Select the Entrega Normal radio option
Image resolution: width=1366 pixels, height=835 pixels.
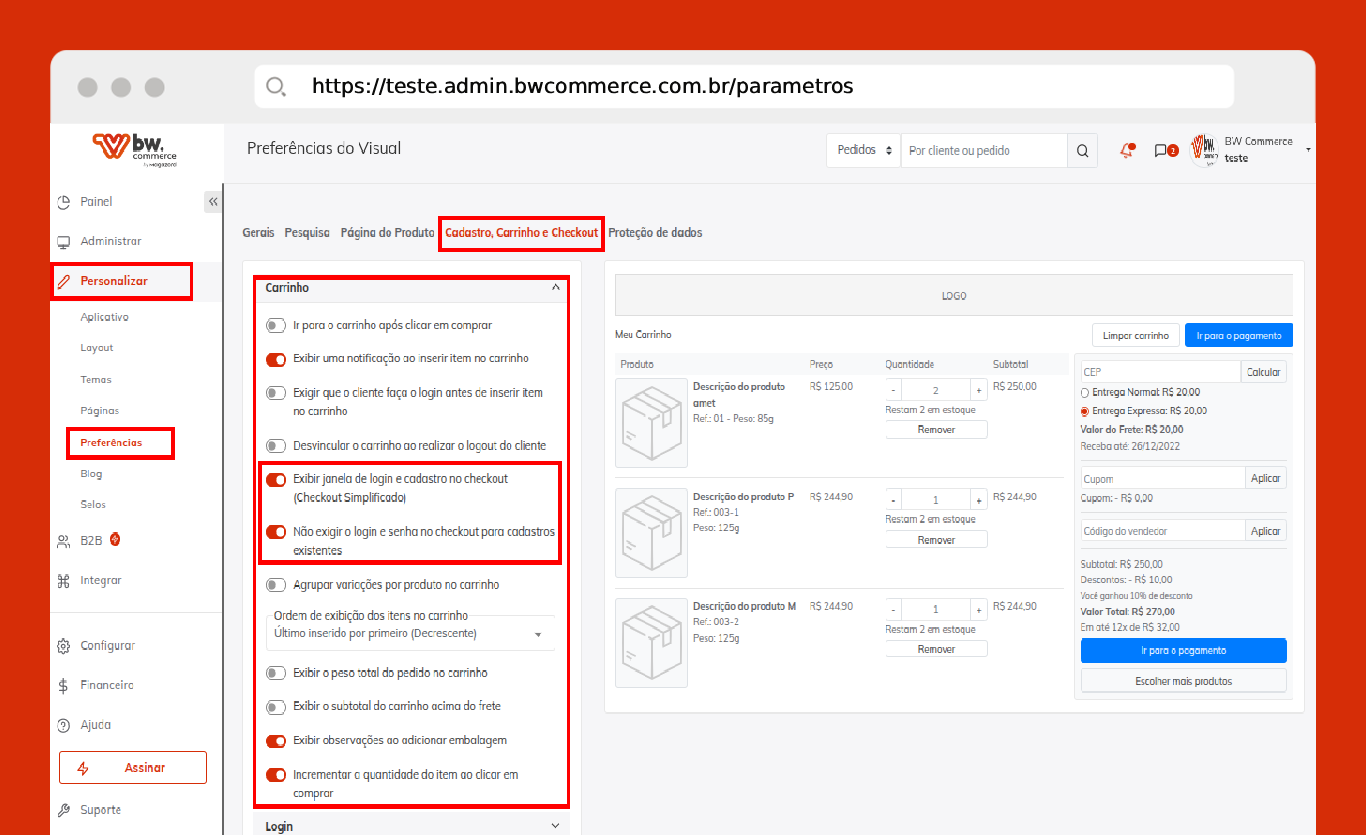(x=1086, y=393)
